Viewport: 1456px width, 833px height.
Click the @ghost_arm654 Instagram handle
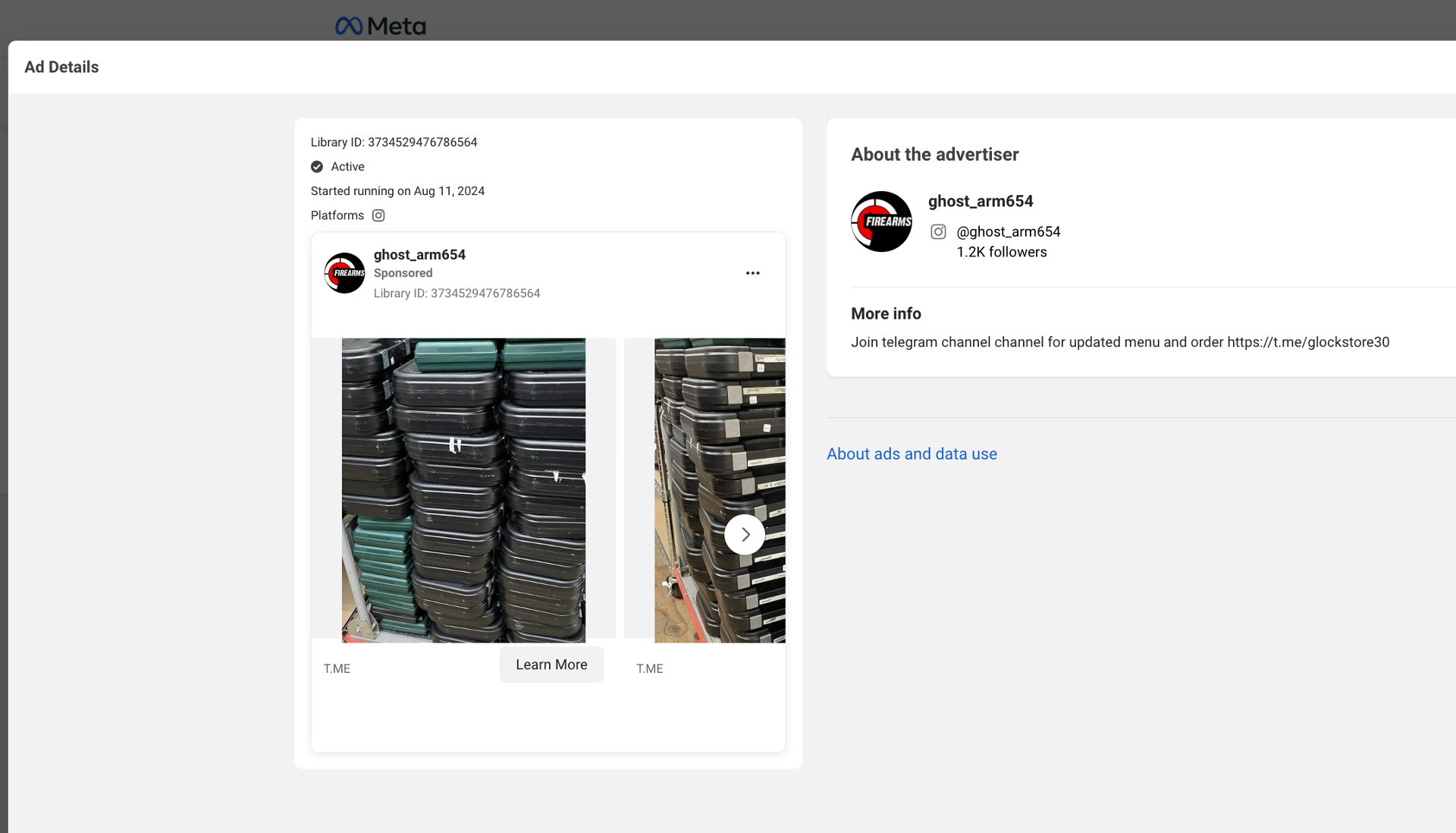[1008, 232]
